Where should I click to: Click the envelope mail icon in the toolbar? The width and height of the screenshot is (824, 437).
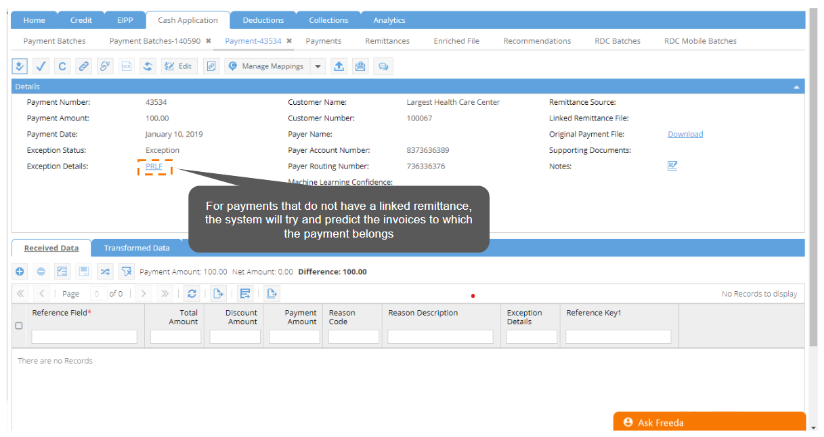click(360, 66)
